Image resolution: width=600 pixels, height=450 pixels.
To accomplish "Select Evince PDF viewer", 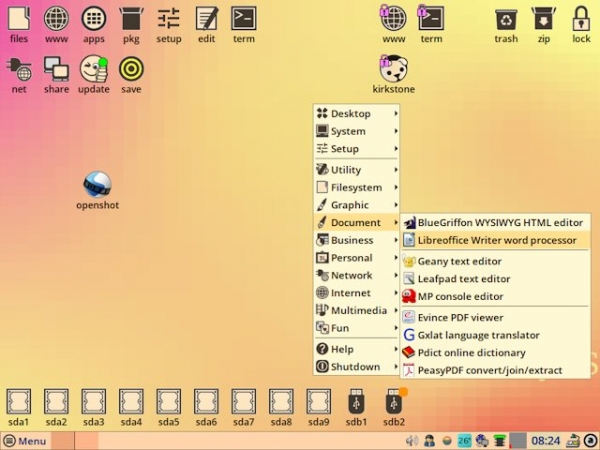I will click(x=459, y=317).
